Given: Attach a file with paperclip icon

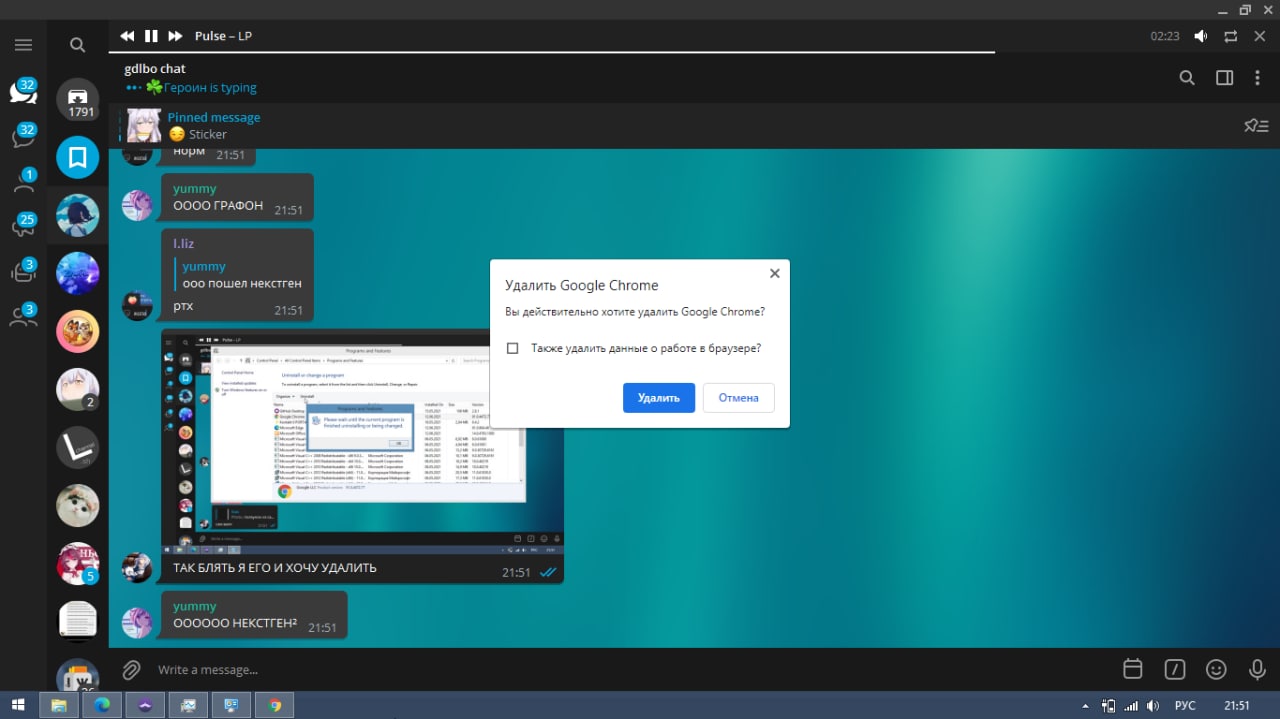Looking at the screenshot, I should click(x=131, y=669).
